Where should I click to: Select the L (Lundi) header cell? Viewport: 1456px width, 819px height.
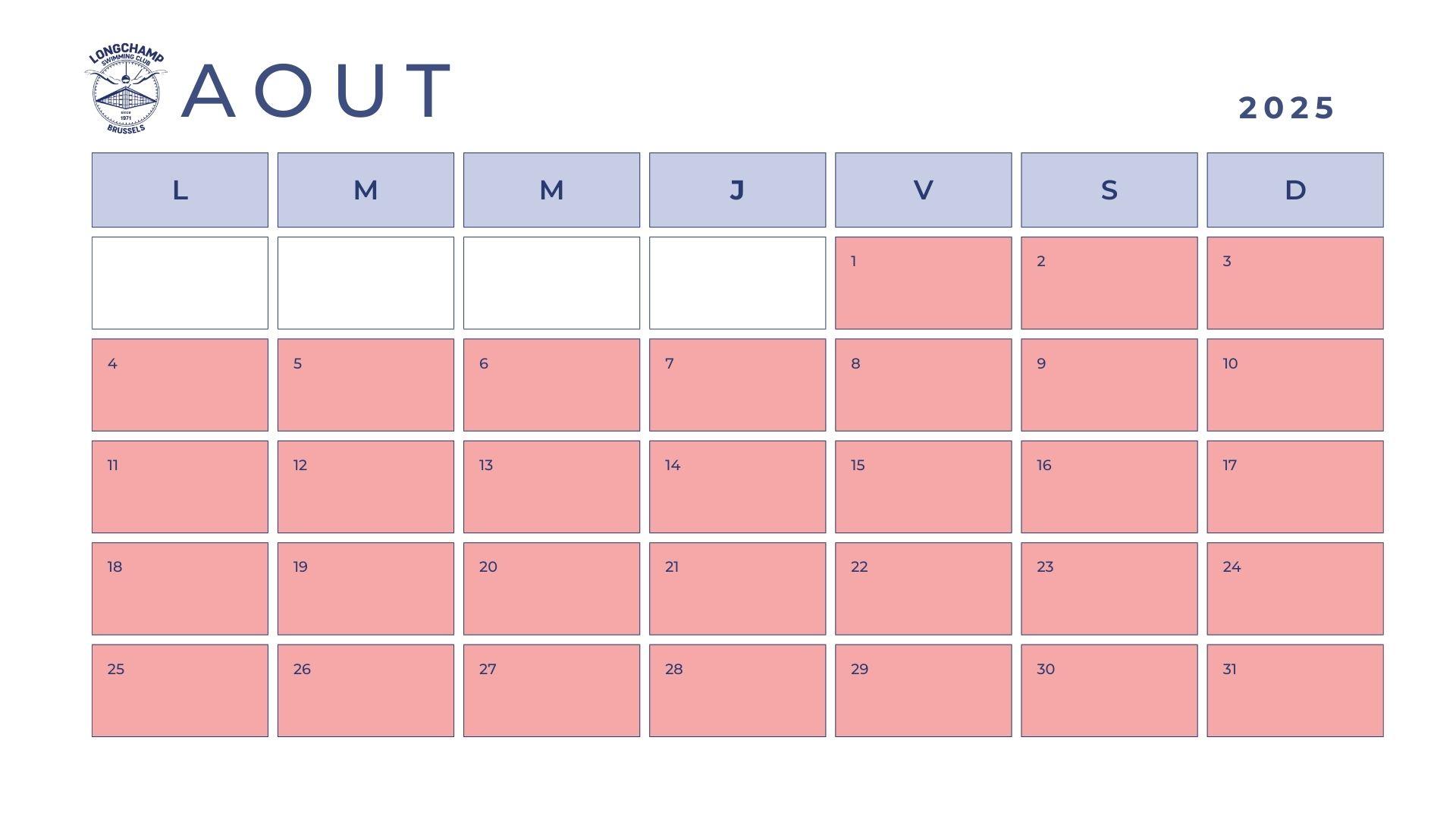(180, 190)
